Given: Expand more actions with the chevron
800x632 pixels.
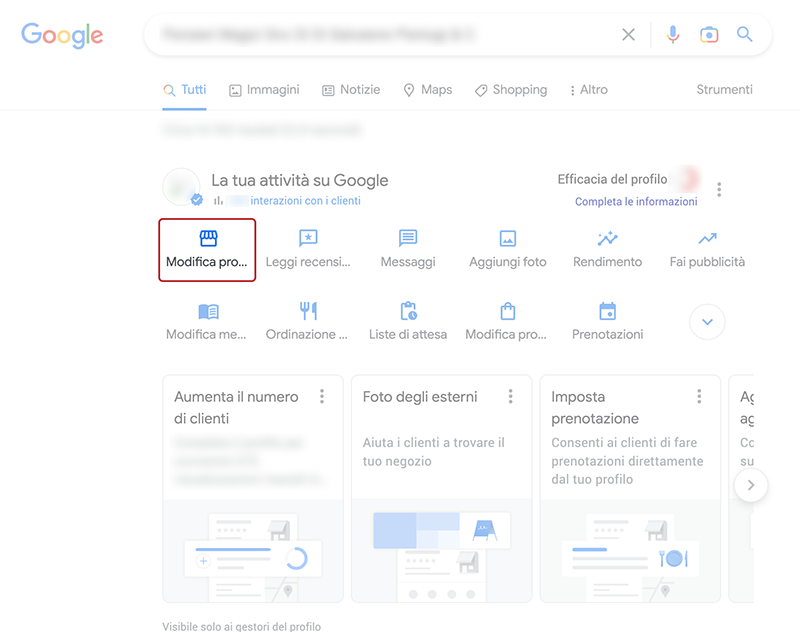Looking at the screenshot, I should 707,322.
